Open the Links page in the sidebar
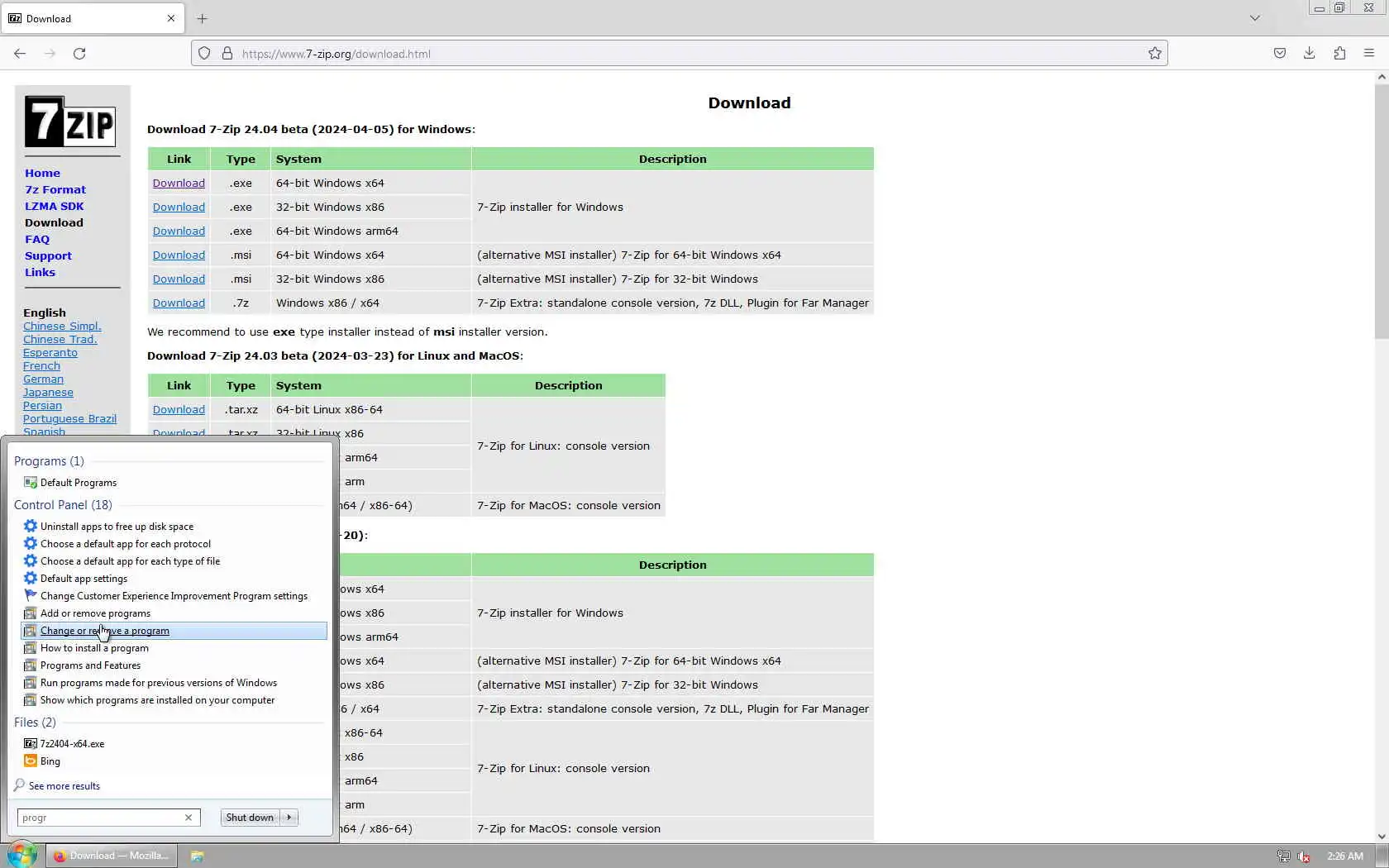Screen dimensions: 1389x868 [x=40, y=273]
